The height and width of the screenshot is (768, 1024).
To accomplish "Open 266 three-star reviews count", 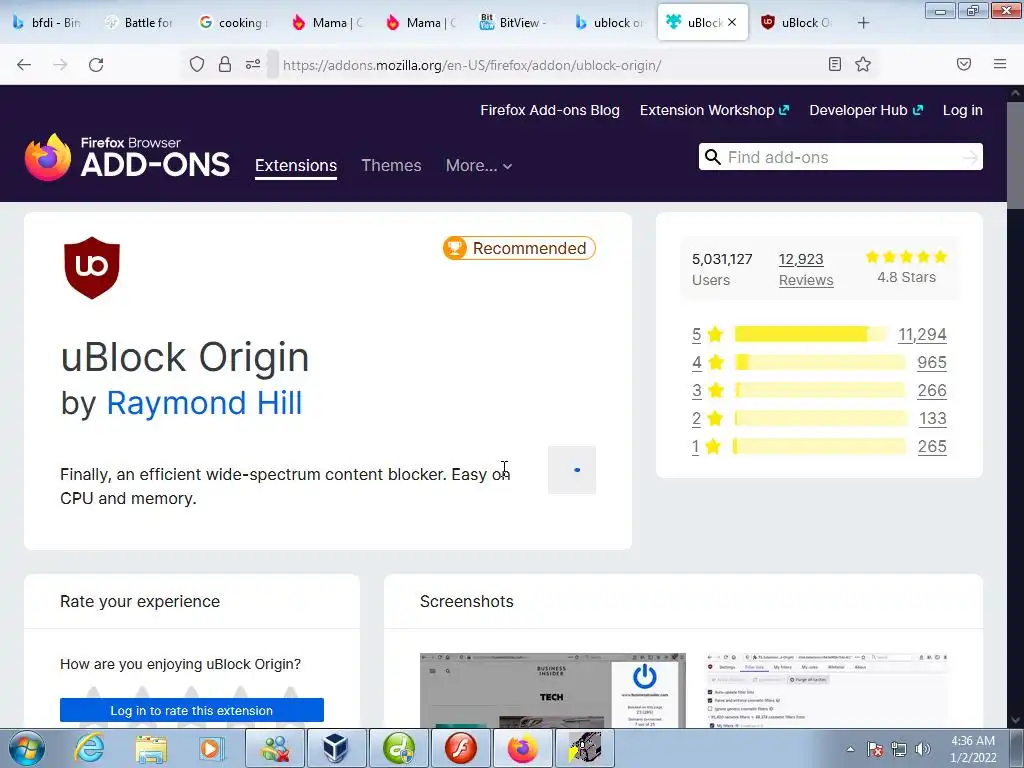I will (932, 391).
